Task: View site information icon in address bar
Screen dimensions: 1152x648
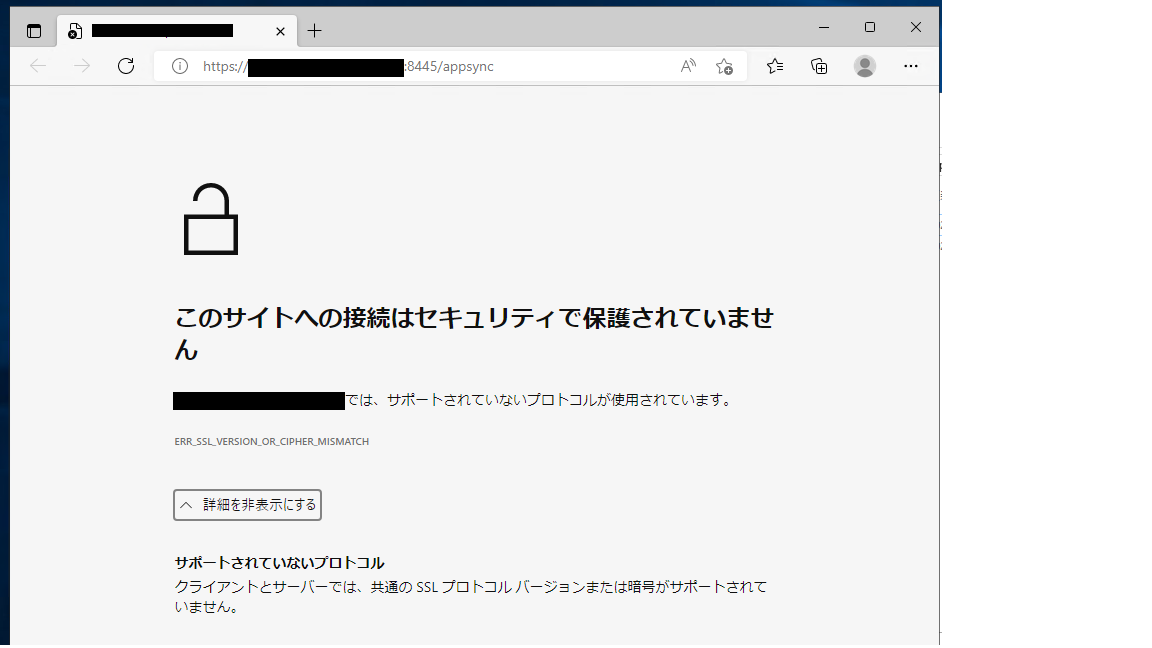Action: click(x=178, y=66)
